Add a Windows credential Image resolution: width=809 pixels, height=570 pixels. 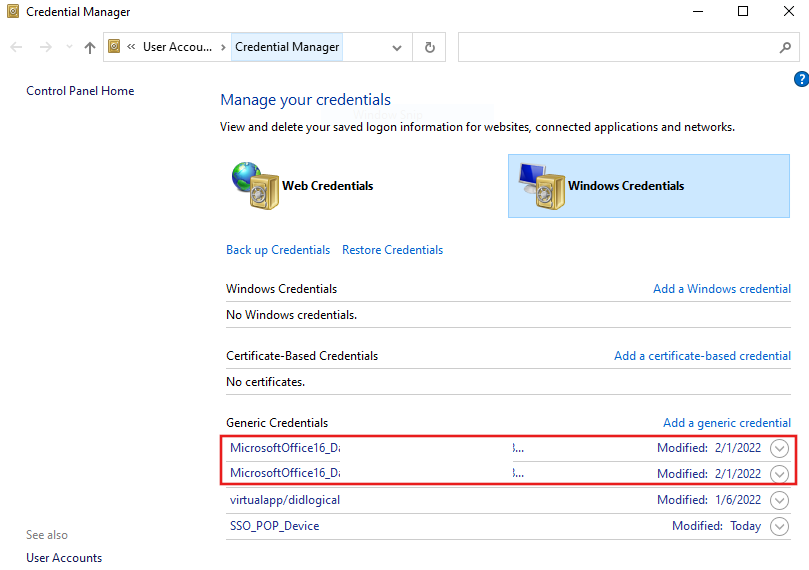722,289
